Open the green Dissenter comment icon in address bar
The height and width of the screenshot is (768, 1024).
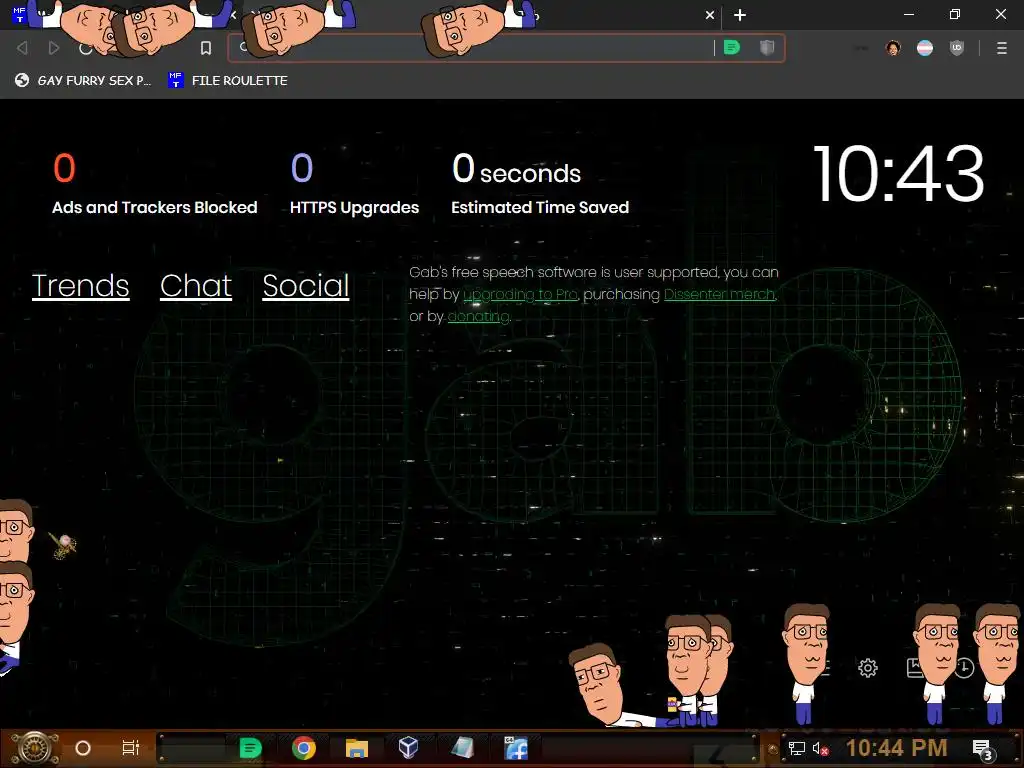pyautogui.click(x=732, y=48)
